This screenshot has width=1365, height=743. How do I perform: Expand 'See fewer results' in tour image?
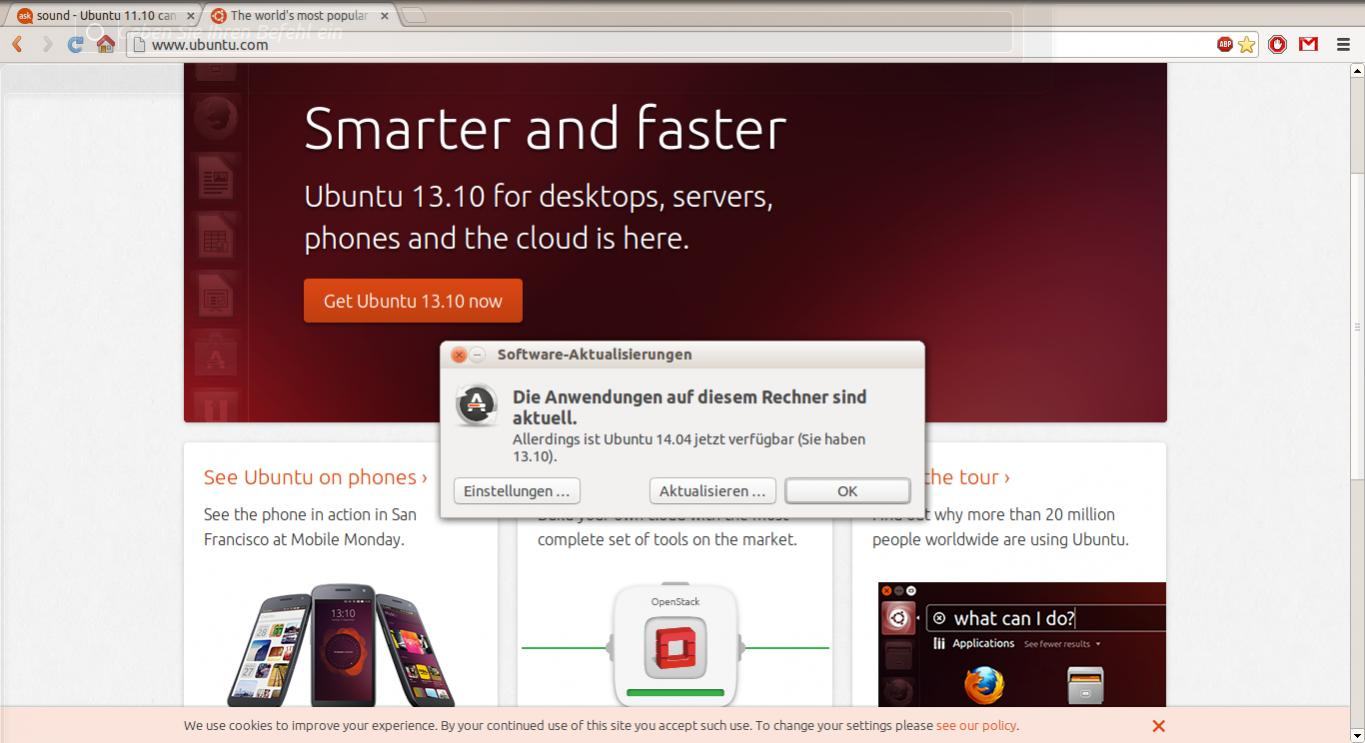(1062, 644)
